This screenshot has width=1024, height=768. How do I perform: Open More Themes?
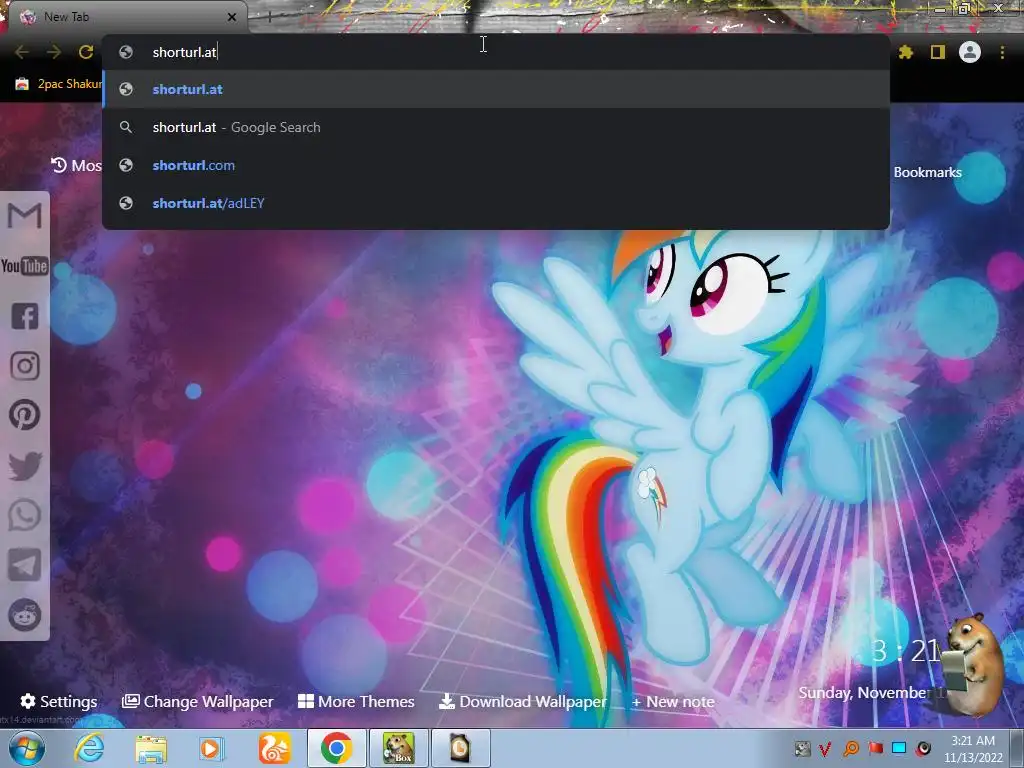[356, 701]
